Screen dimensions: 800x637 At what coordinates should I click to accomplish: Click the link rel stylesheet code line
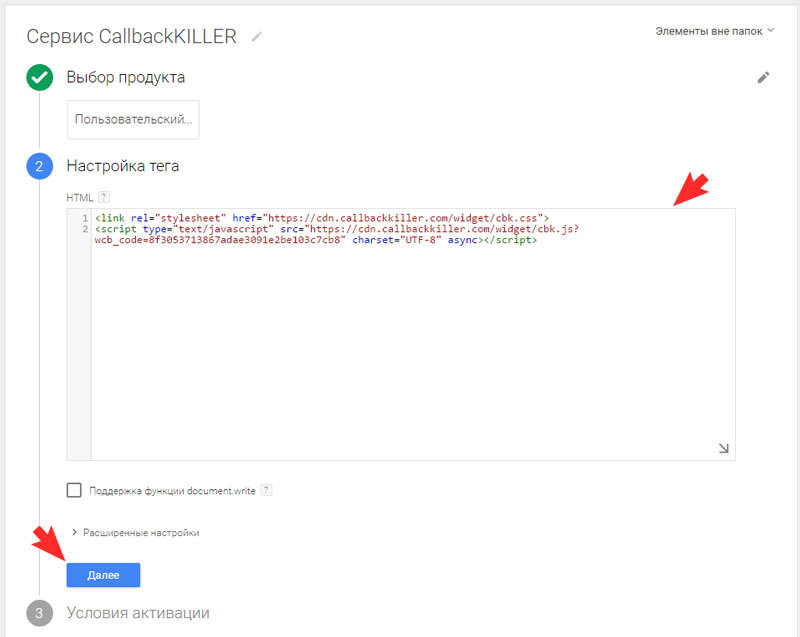[322, 218]
